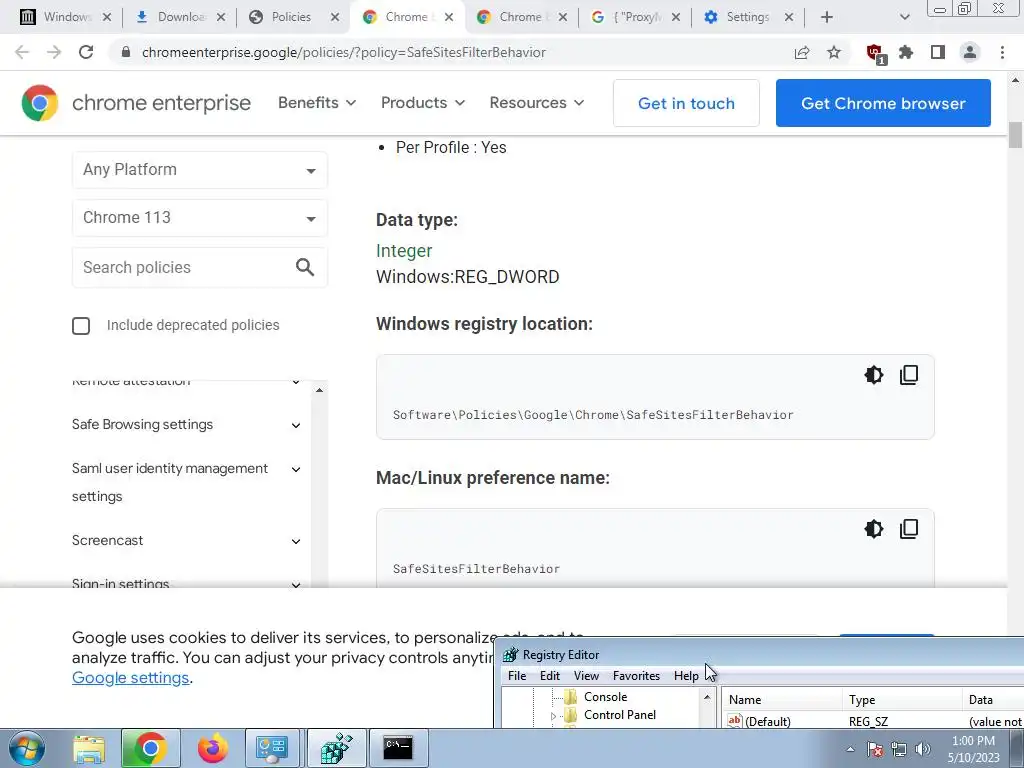Expand the Benefits navigation menu
Viewport: 1024px width, 768px height.
click(317, 103)
